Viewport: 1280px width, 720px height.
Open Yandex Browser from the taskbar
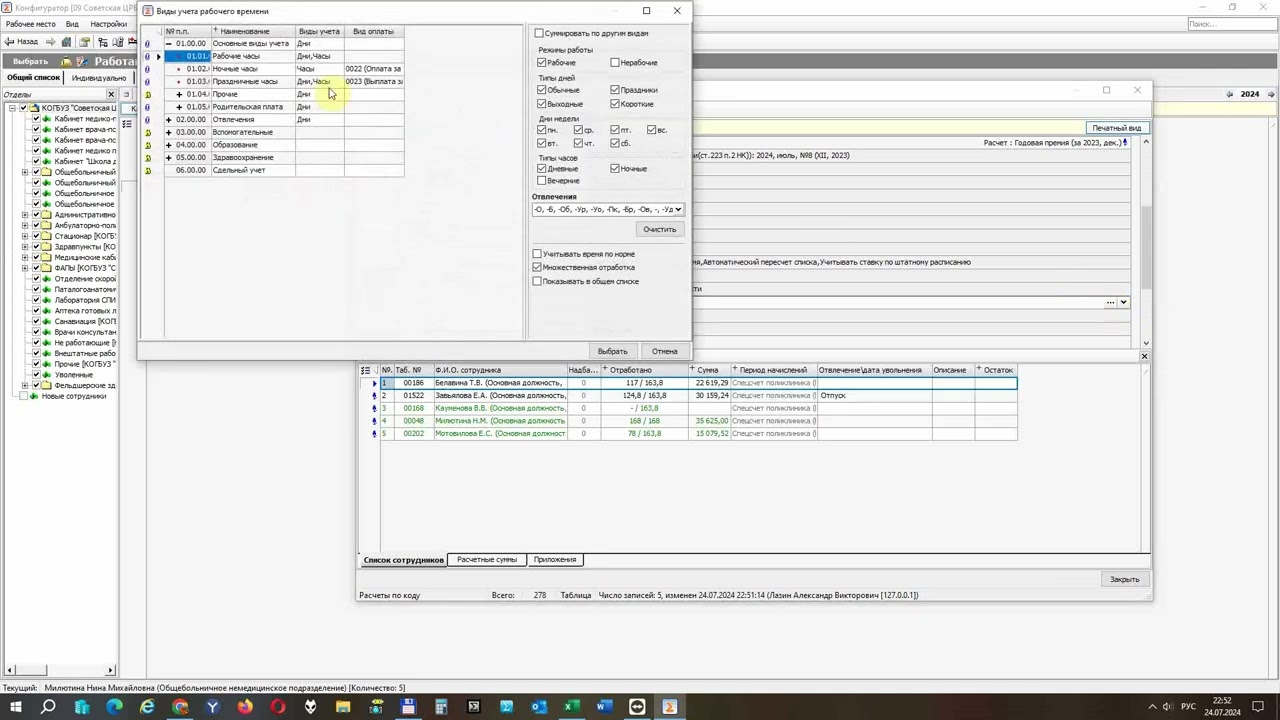tap(213, 707)
